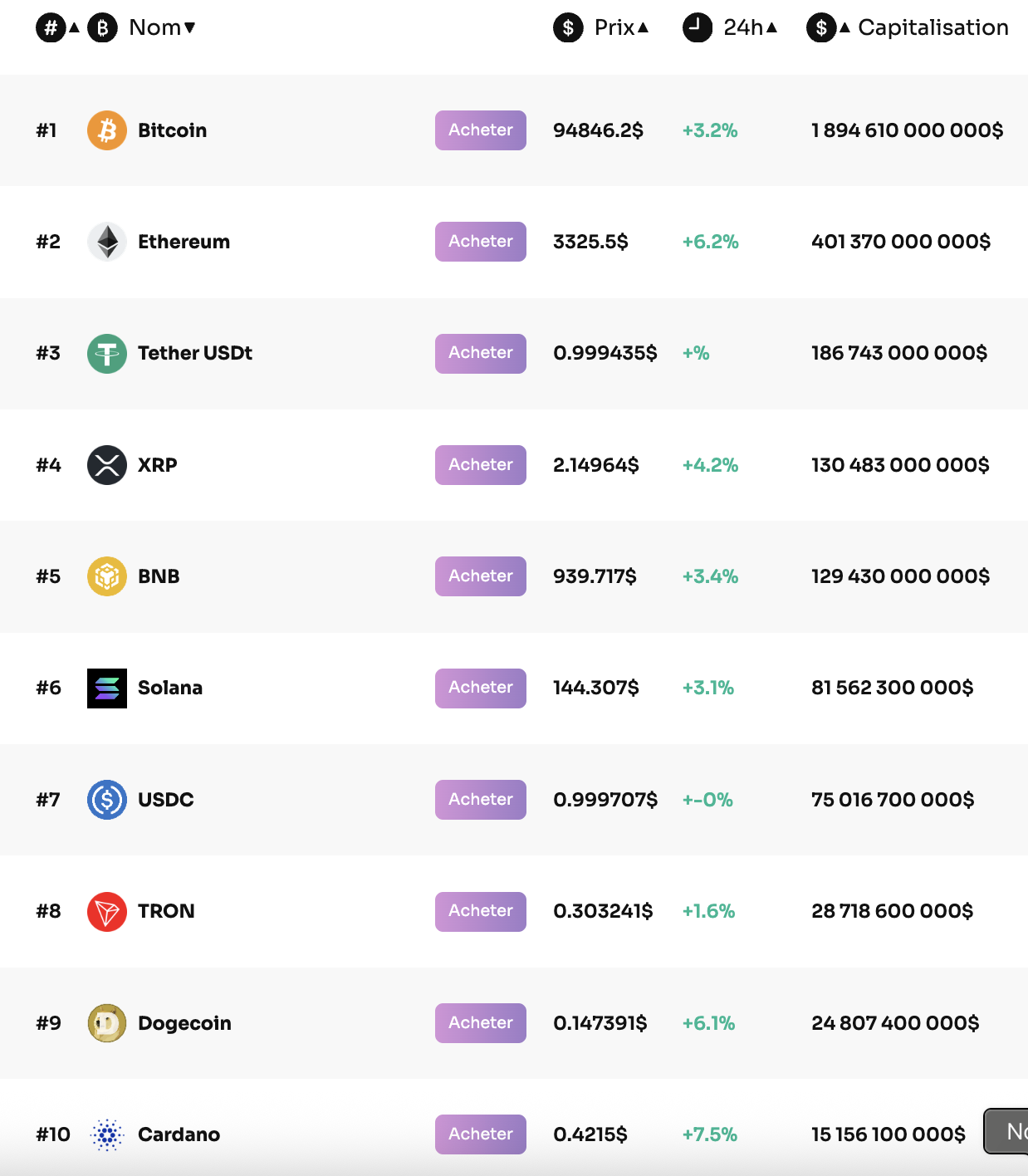Select the Solana logo icon
This screenshot has height=1176, width=1028.
pos(106,688)
